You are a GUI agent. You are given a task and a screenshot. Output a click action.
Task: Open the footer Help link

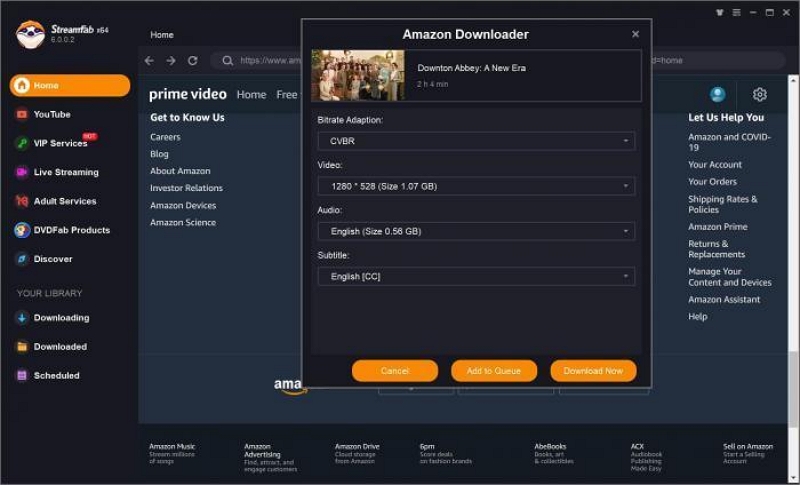tap(697, 317)
